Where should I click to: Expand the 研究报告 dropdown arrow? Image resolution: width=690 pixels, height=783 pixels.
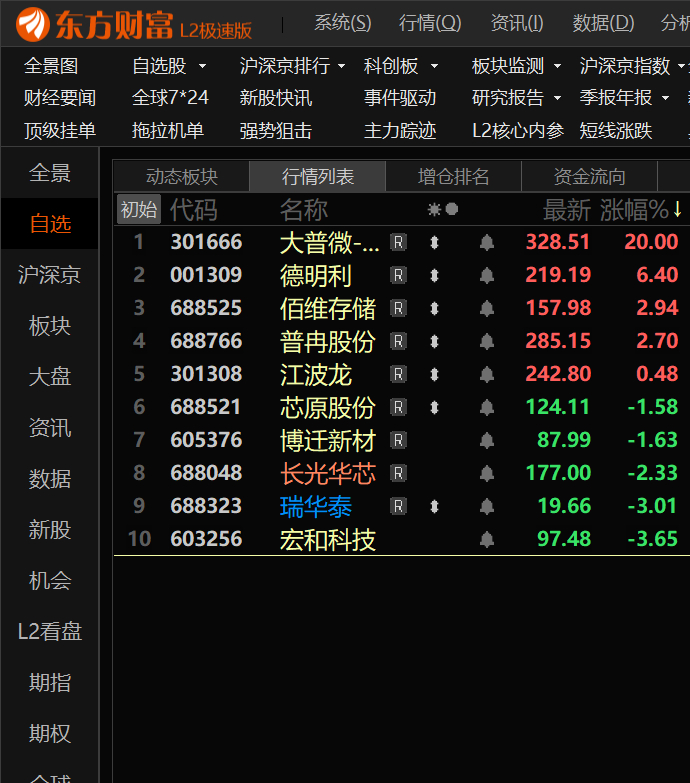557,98
